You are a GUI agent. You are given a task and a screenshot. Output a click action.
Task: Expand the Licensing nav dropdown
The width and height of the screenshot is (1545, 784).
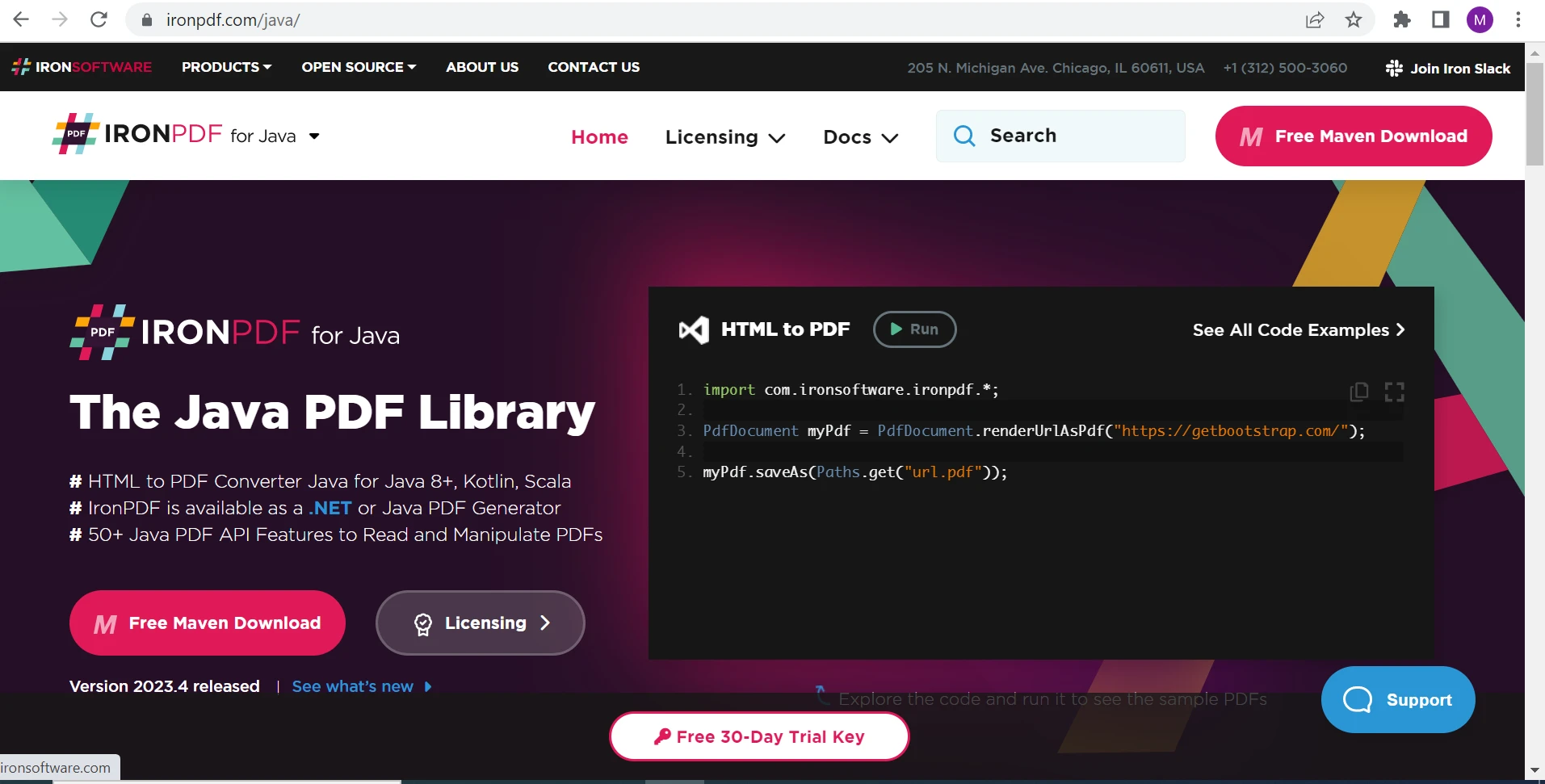coord(725,136)
